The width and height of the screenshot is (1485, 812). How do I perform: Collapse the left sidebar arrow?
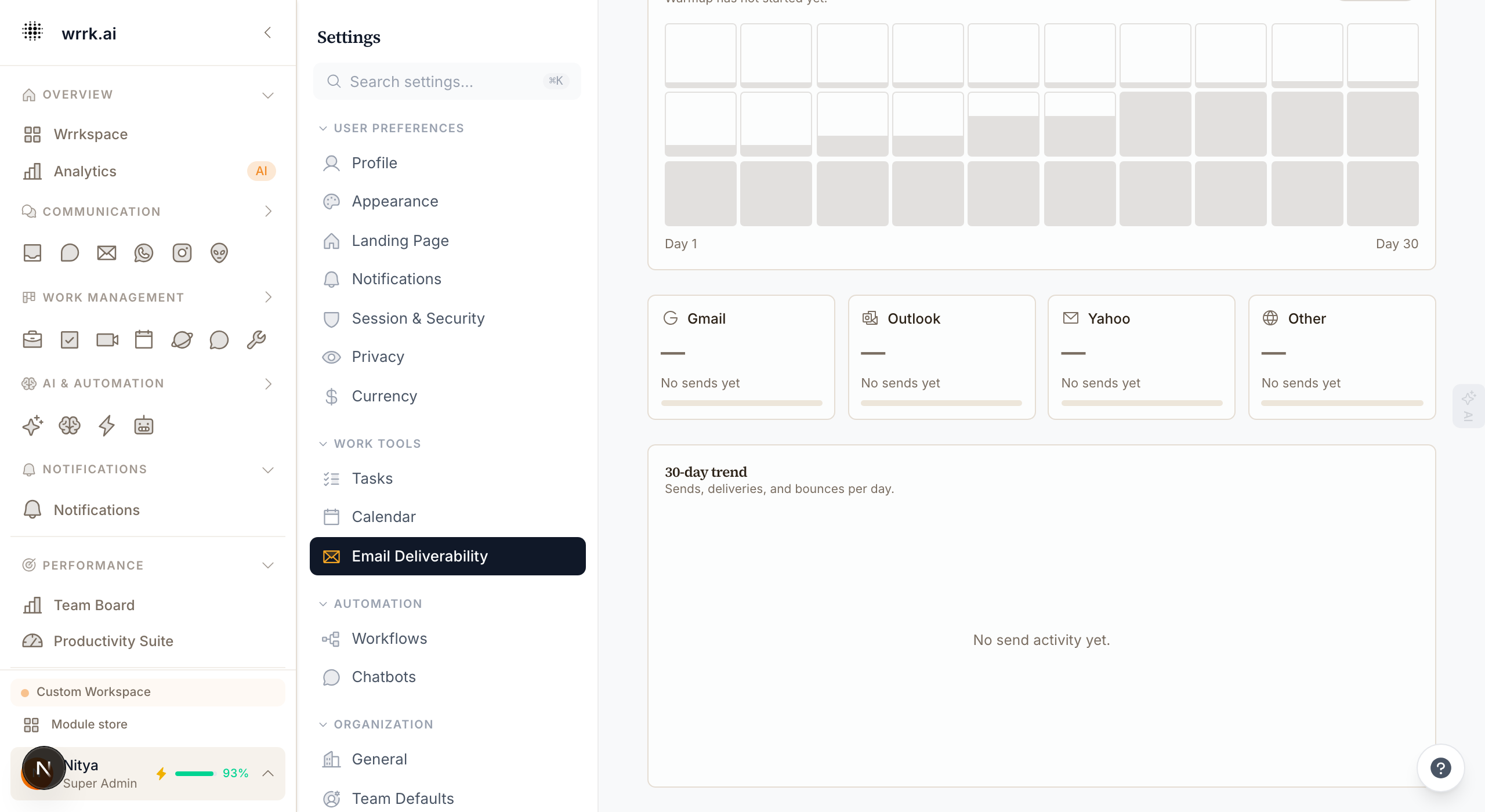click(x=267, y=33)
